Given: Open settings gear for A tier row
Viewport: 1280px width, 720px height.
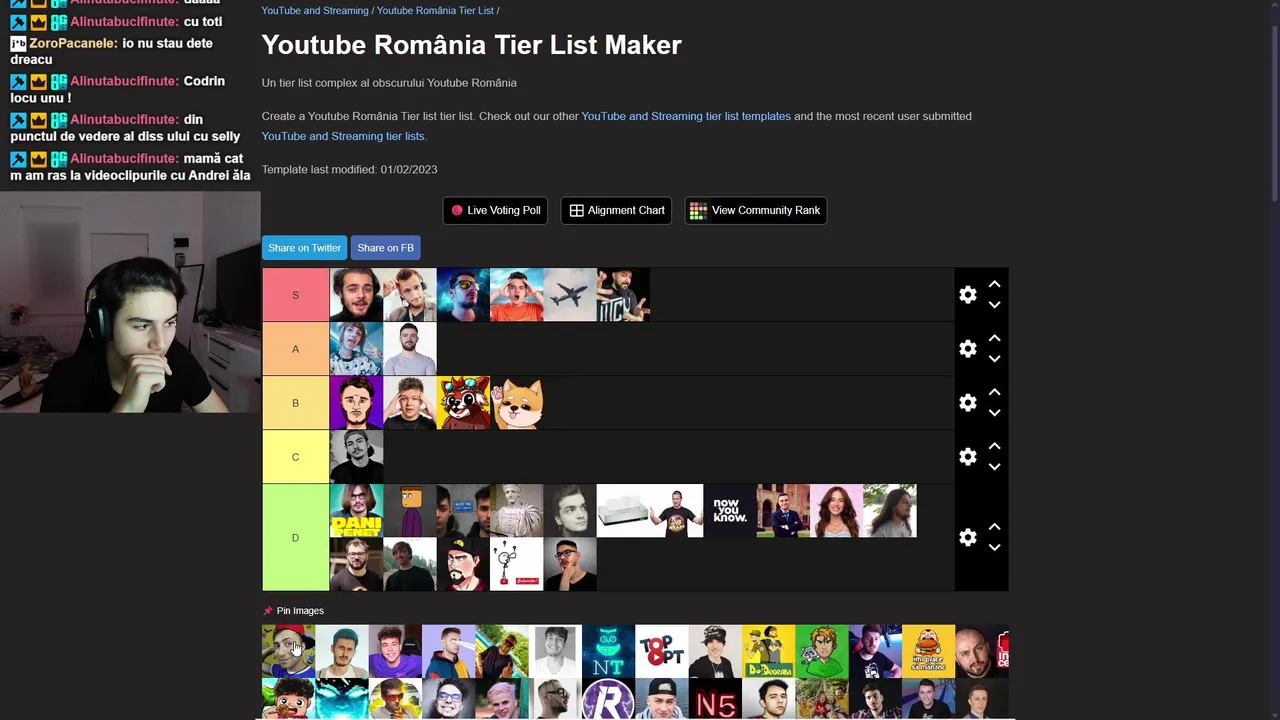Looking at the screenshot, I should (x=967, y=349).
